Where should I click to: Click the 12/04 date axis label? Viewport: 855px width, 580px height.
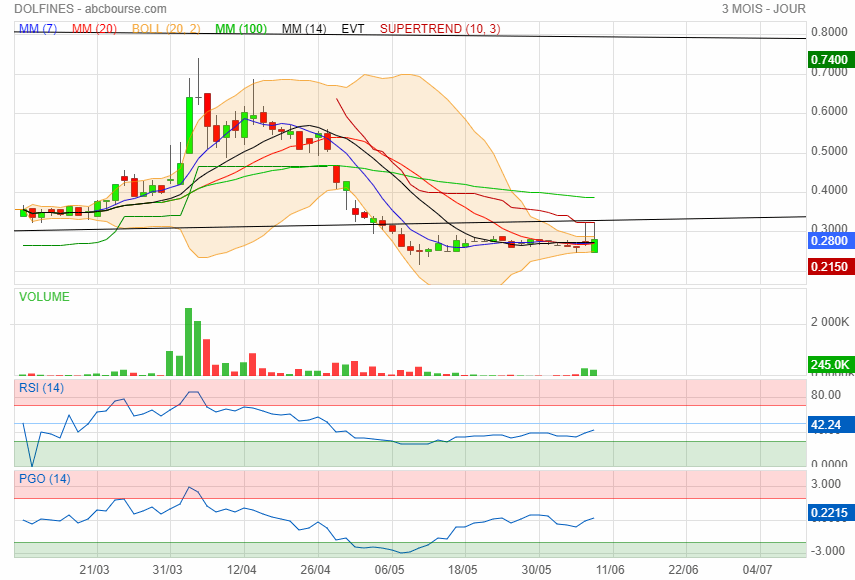point(241,570)
